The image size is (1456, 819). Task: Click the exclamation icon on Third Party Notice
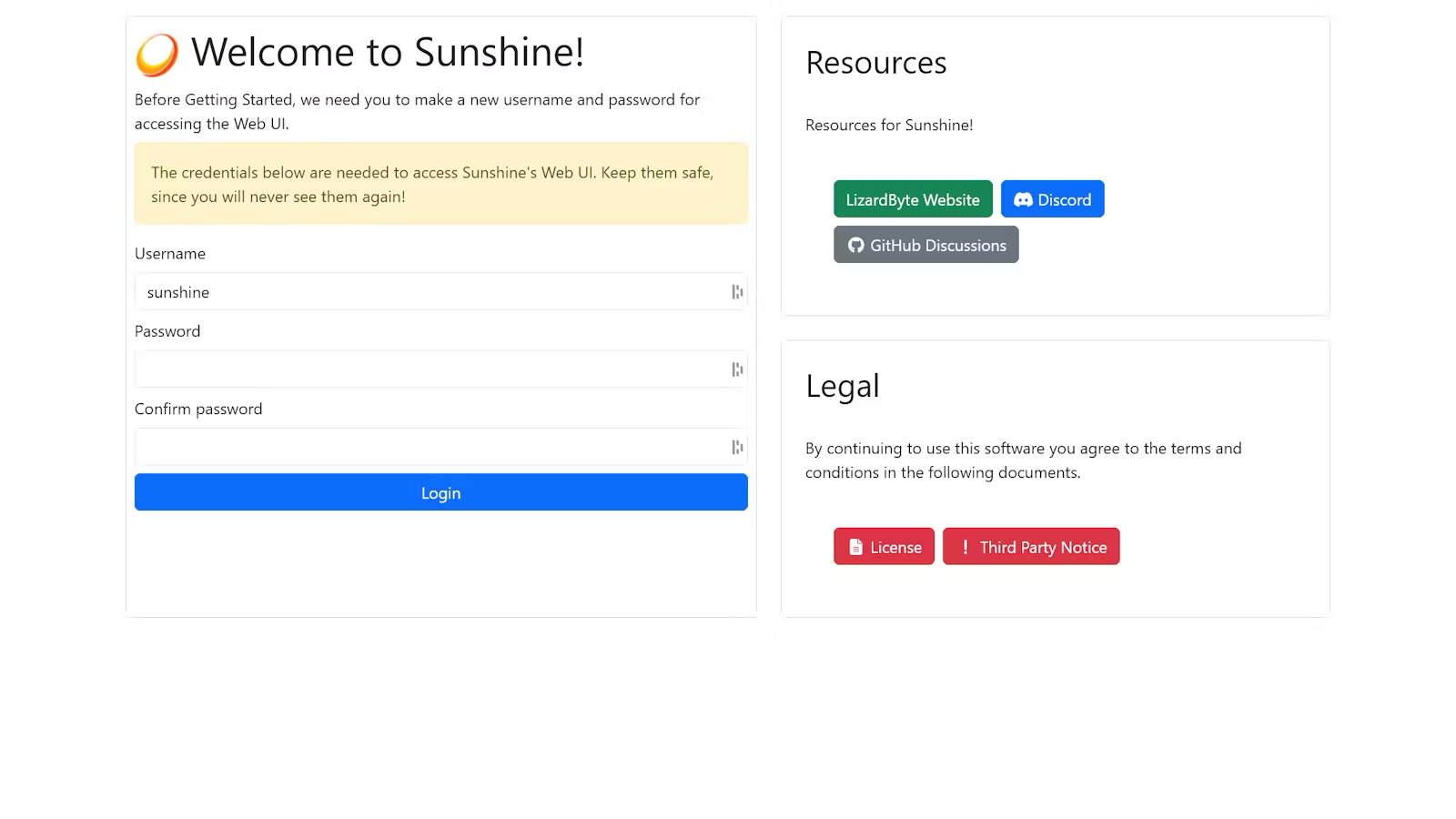point(965,546)
